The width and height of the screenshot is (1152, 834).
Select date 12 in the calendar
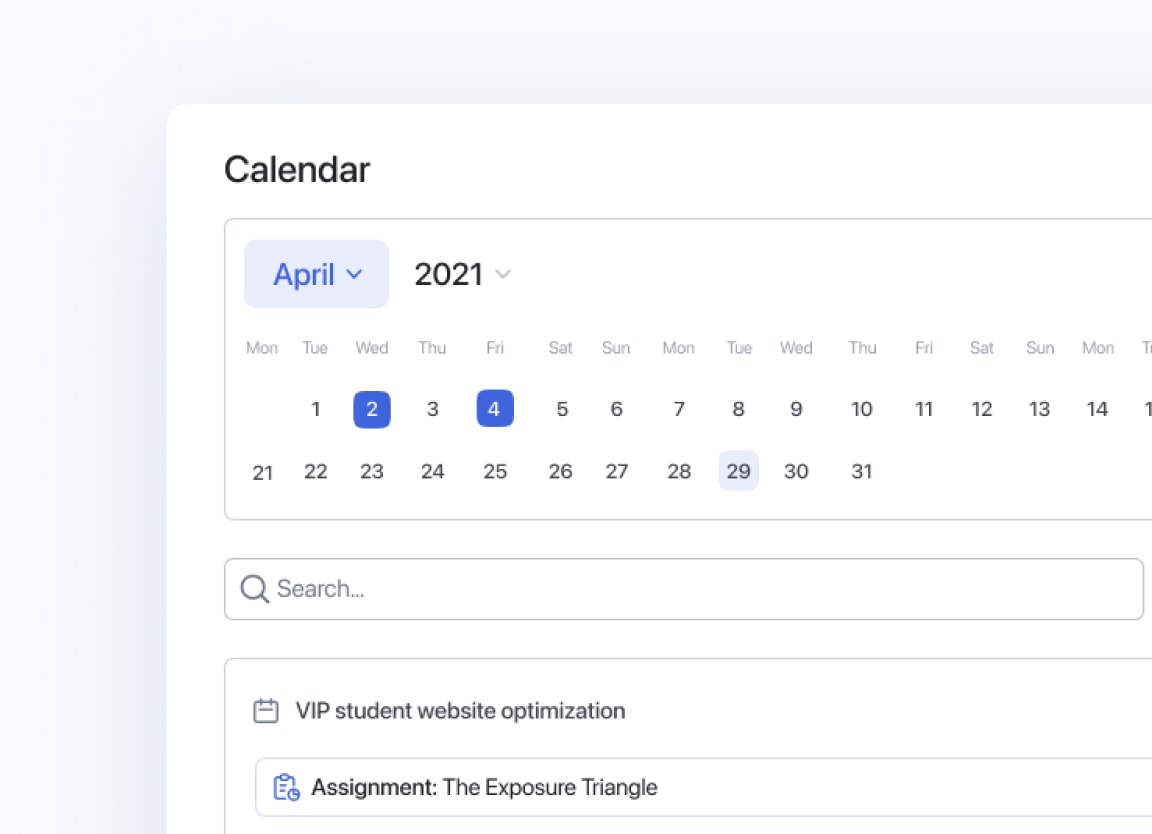click(x=982, y=409)
